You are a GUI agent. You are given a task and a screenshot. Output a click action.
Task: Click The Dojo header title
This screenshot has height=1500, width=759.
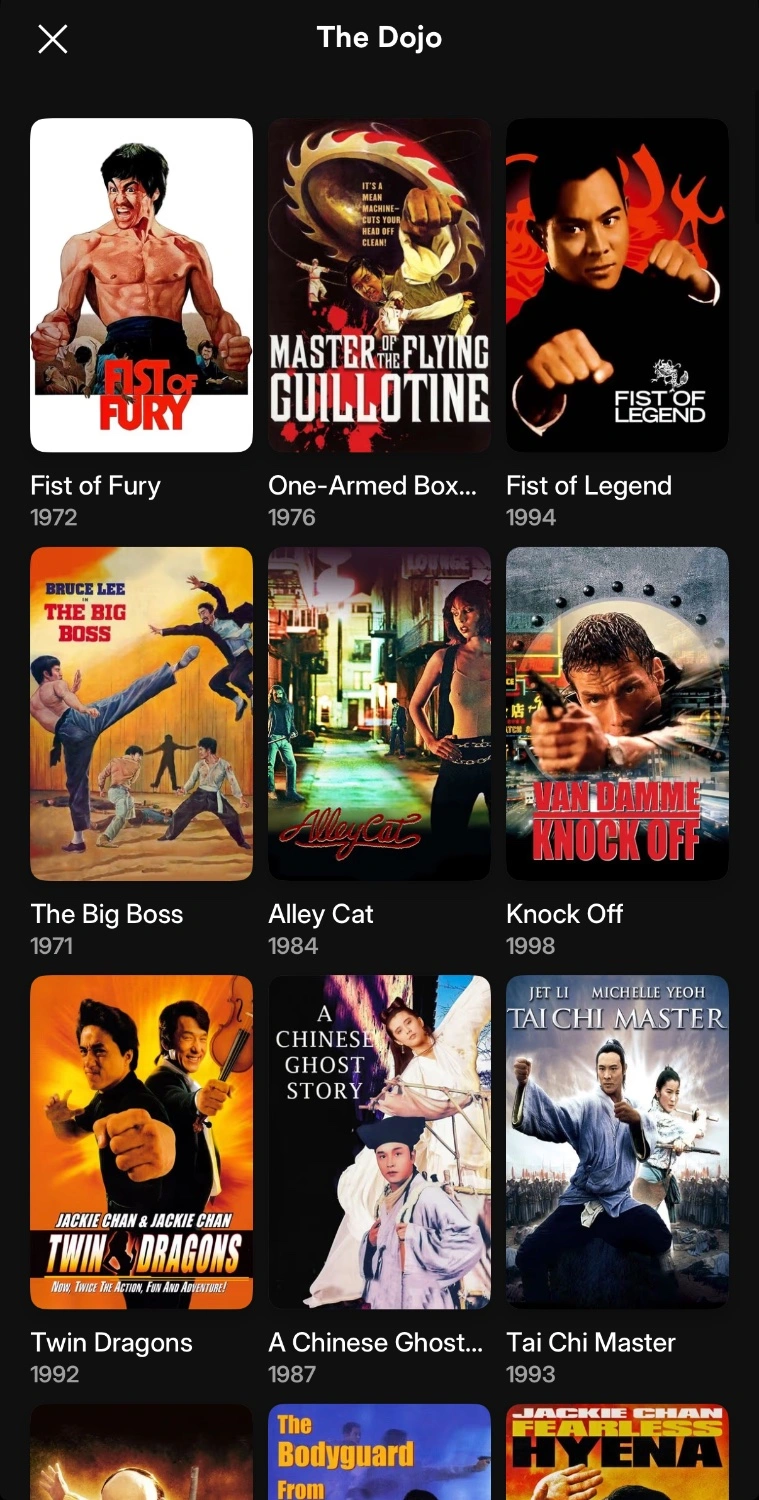click(379, 38)
